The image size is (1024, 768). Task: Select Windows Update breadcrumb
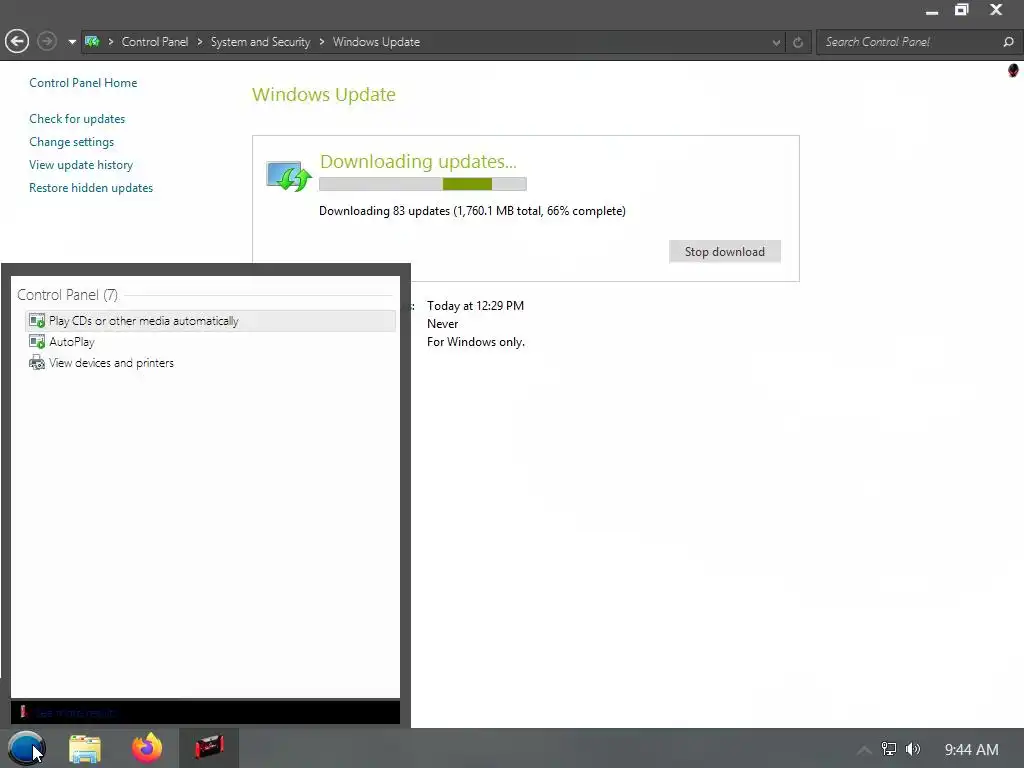click(x=376, y=42)
